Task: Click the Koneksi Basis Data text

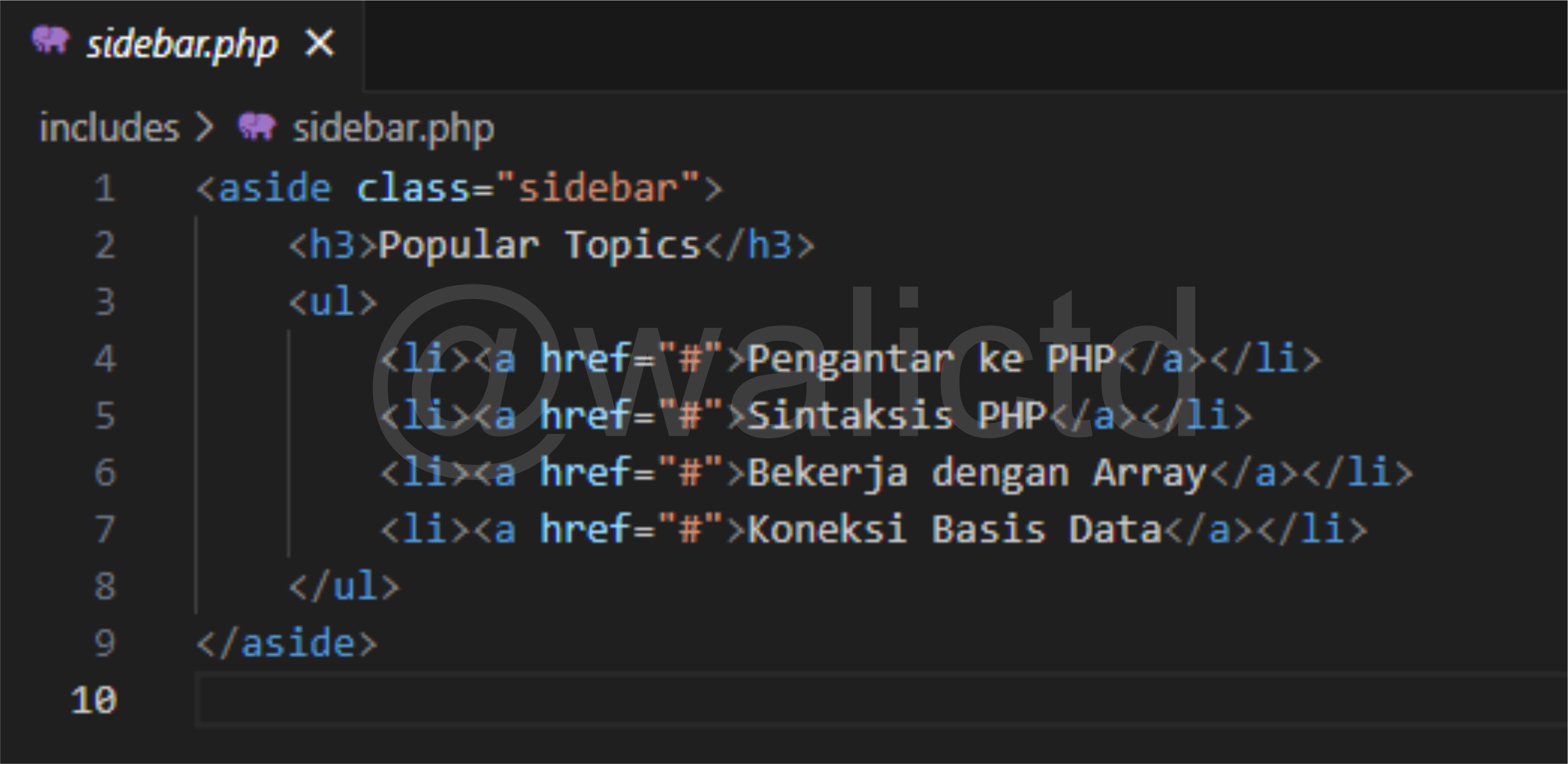Action: (954, 529)
